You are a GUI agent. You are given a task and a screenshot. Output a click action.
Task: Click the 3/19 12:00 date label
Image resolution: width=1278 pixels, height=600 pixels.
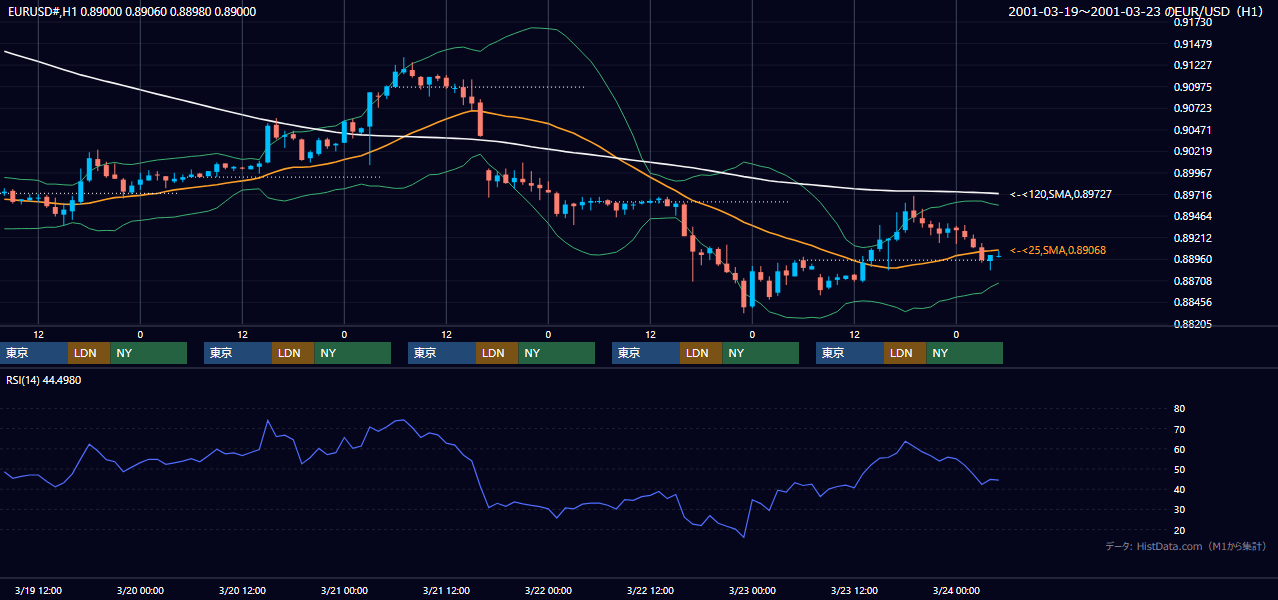[39, 590]
